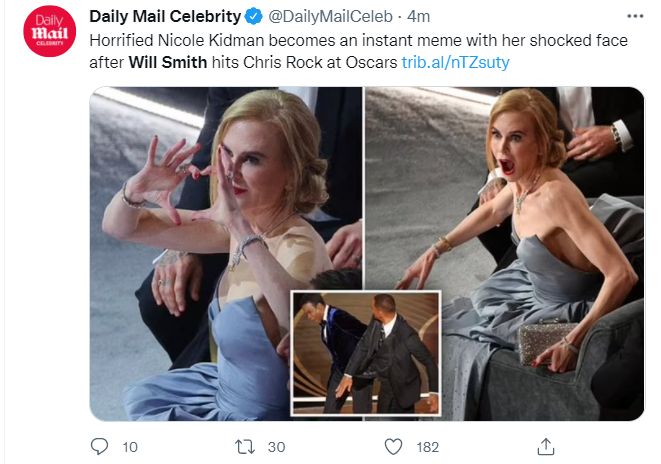Viewport: 661px width, 464px height.
Task: Click the retweet count of 30
Action: pos(277,447)
